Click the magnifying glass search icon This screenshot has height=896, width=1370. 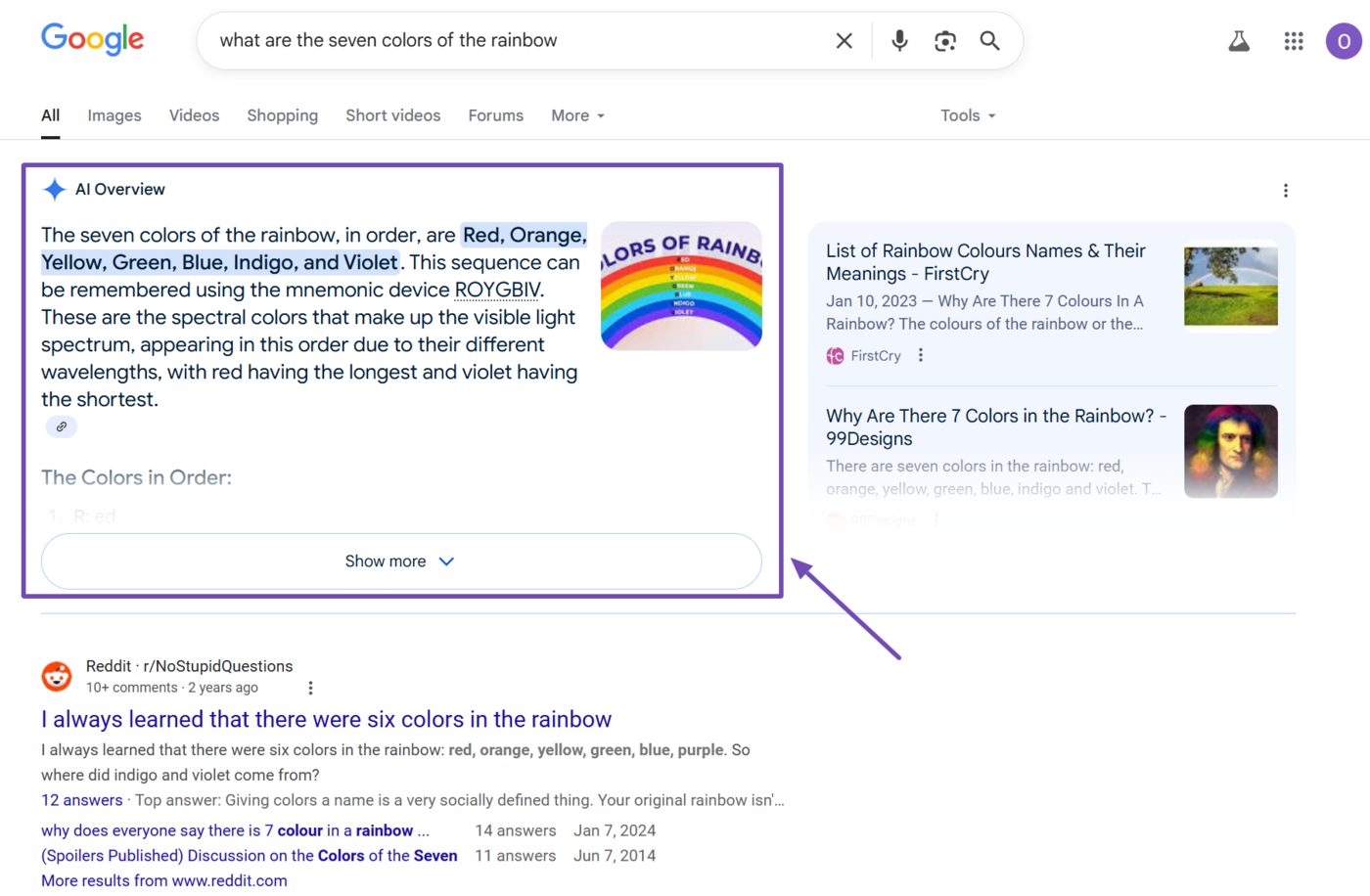(x=989, y=41)
